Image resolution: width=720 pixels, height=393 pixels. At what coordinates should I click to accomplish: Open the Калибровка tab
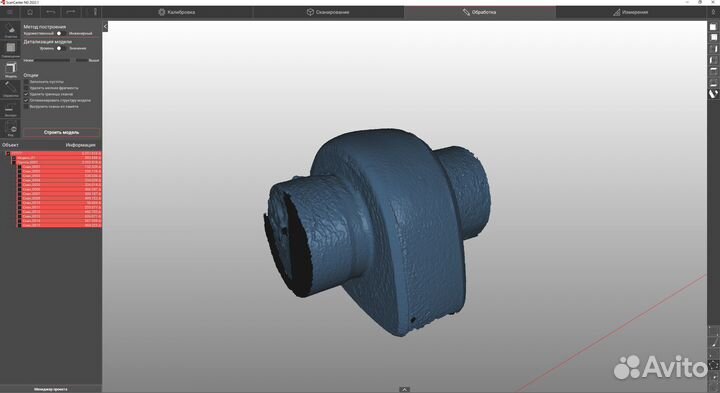177,12
